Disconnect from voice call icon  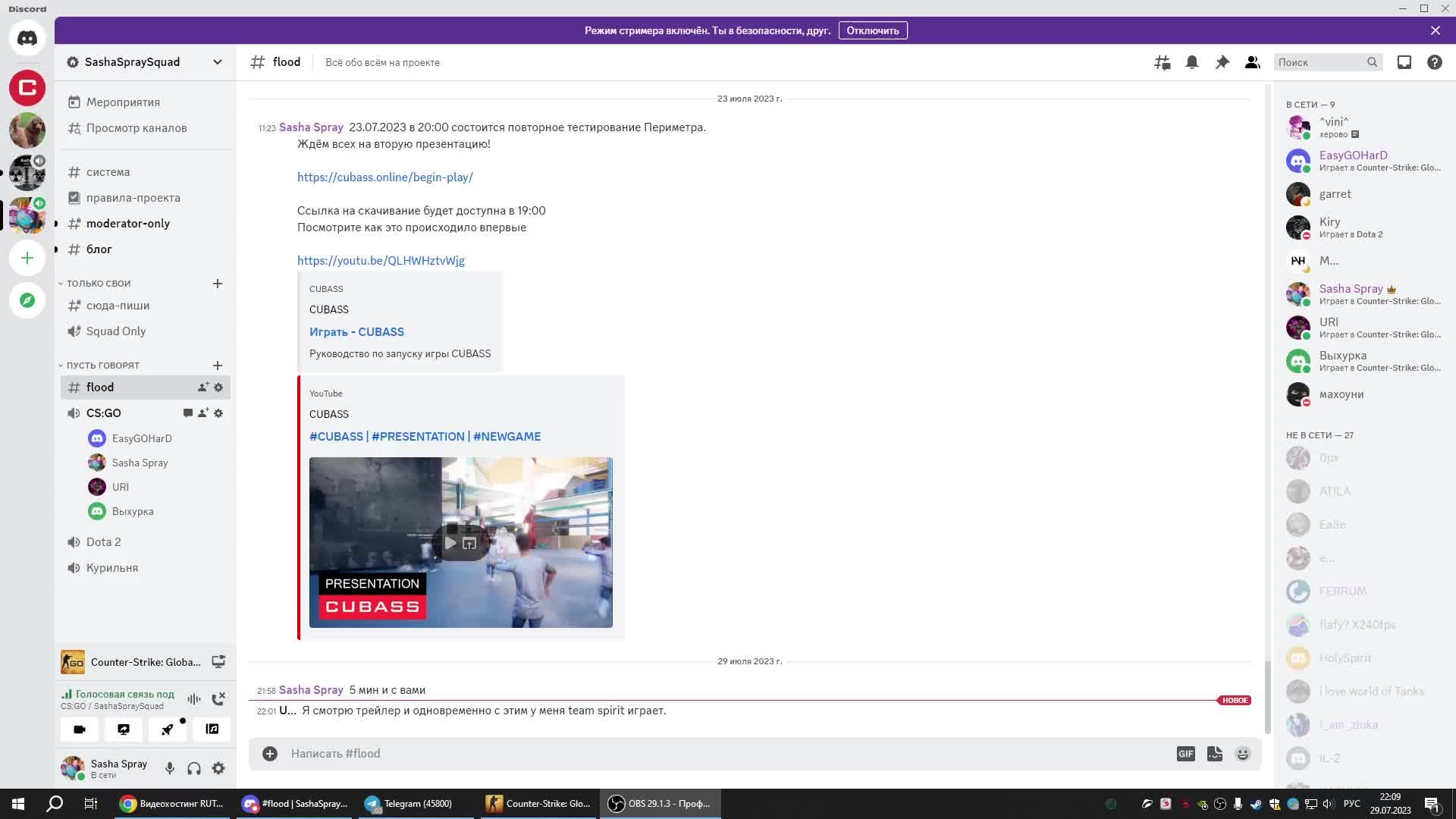[x=218, y=698]
